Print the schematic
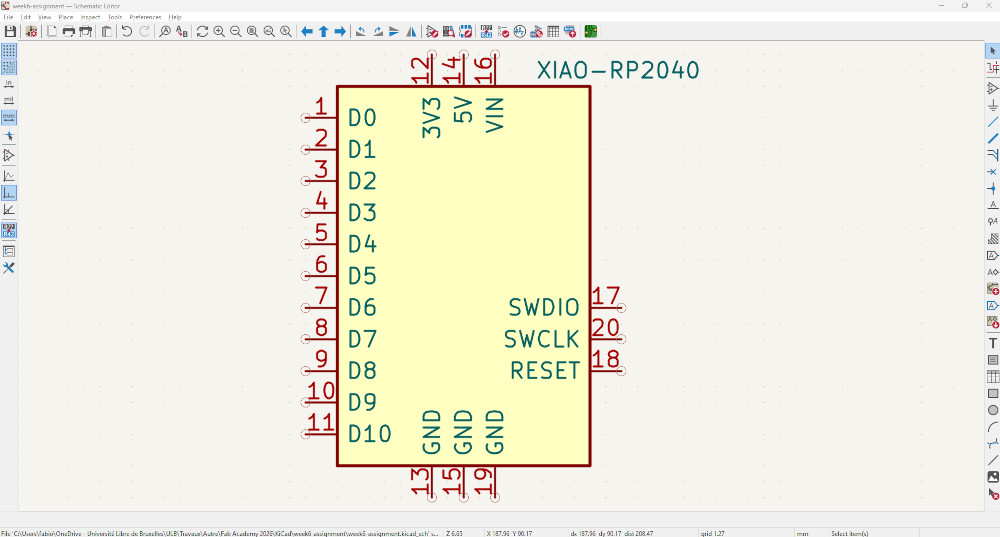 [x=68, y=31]
